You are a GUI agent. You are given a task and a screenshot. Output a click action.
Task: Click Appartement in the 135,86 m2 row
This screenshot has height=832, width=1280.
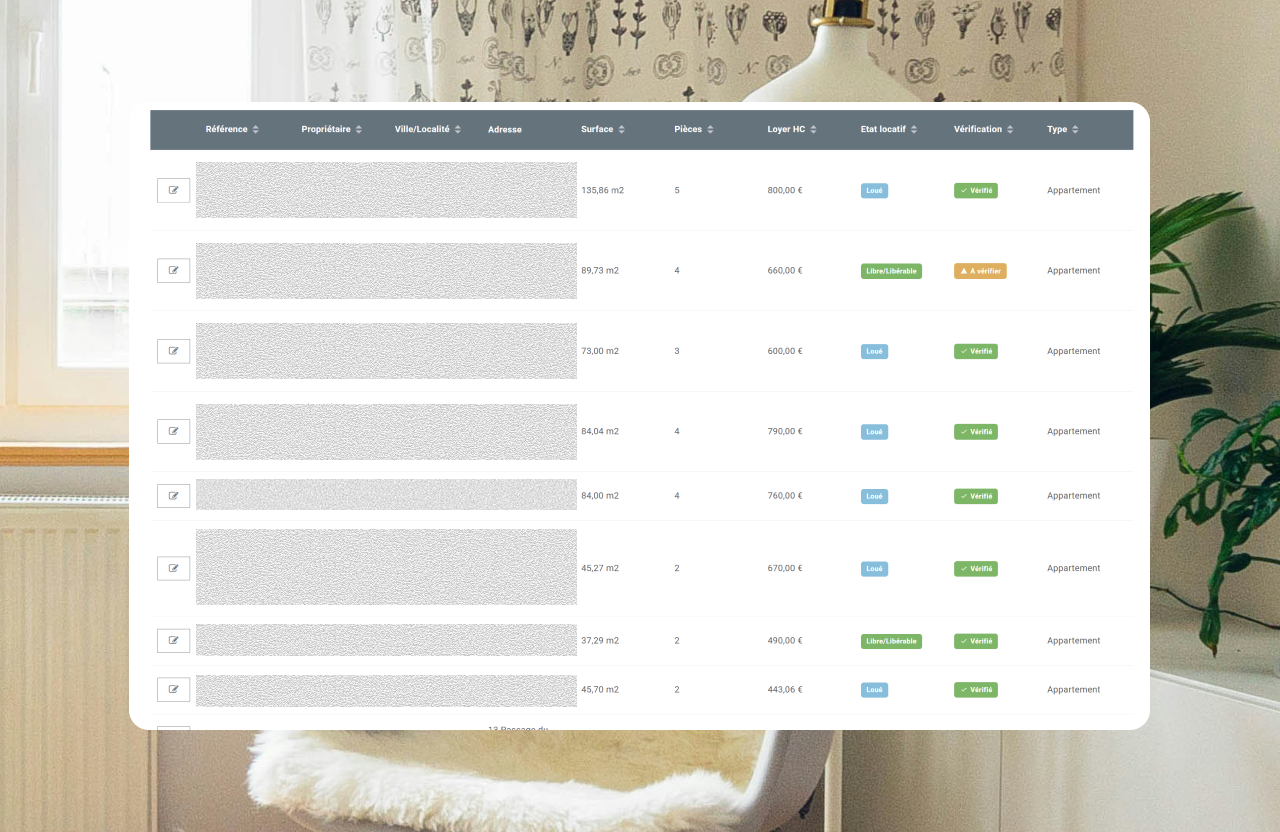[1074, 190]
